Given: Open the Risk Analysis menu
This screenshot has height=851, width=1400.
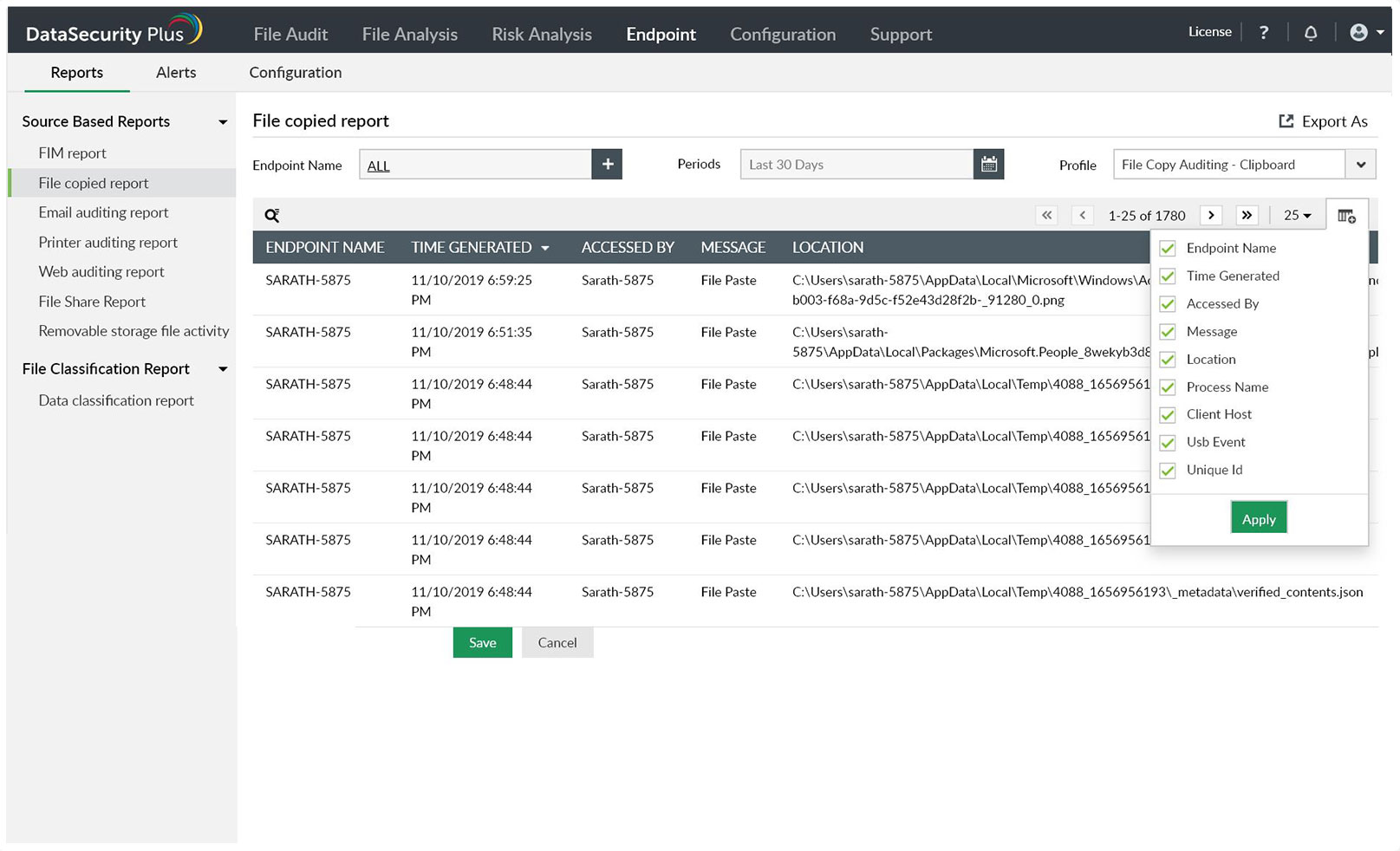Looking at the screenshot, I should (542, 34).
